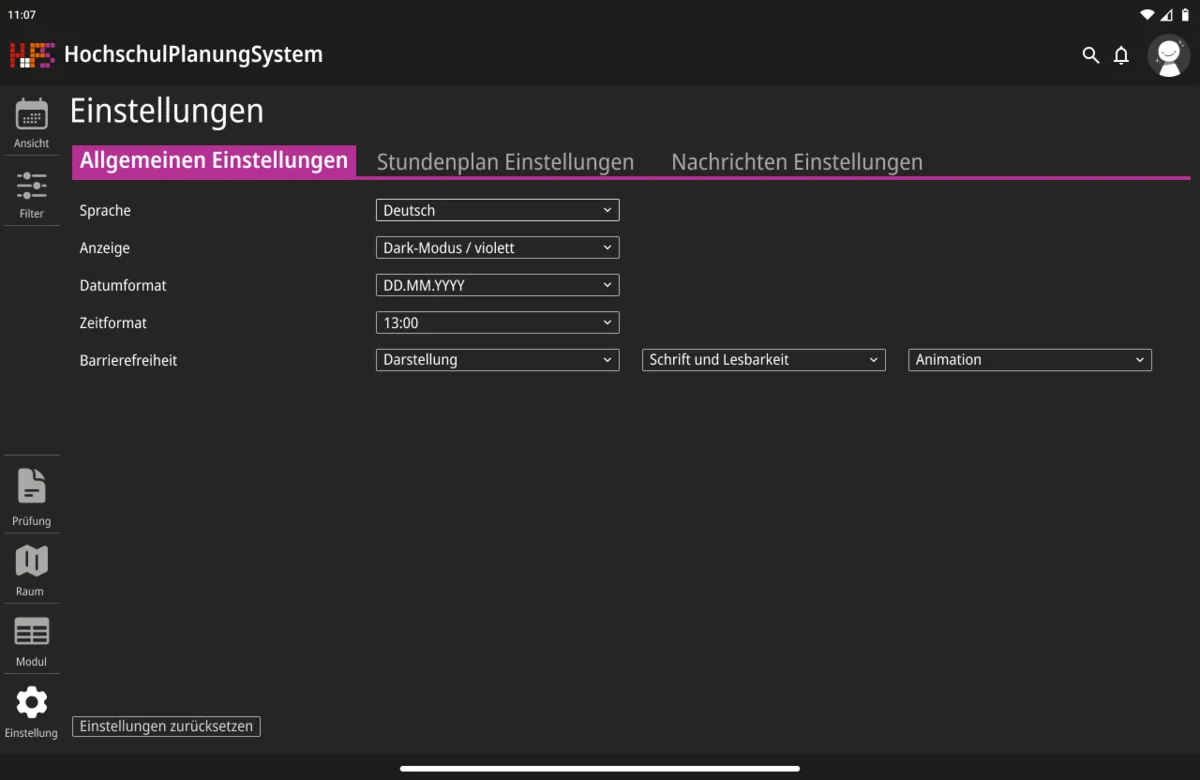Open the Prüfung document icon

pyautogui.click(x=31, y=487)
